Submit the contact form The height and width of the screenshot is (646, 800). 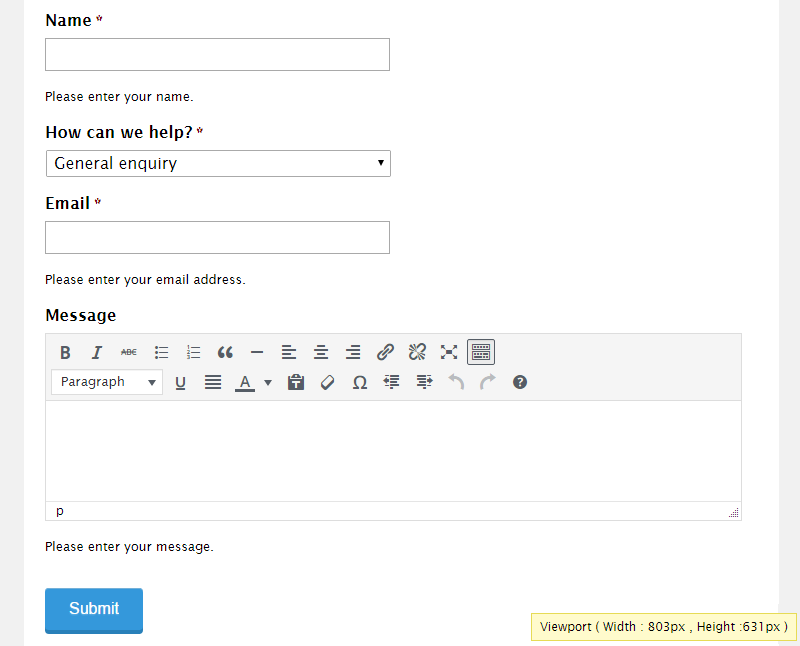(x=94, y=611)
